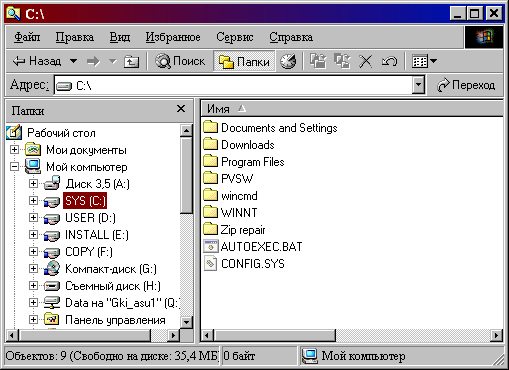Expand the Съемный диск (H:) node
509x370 pixels.
pos(33,285)
